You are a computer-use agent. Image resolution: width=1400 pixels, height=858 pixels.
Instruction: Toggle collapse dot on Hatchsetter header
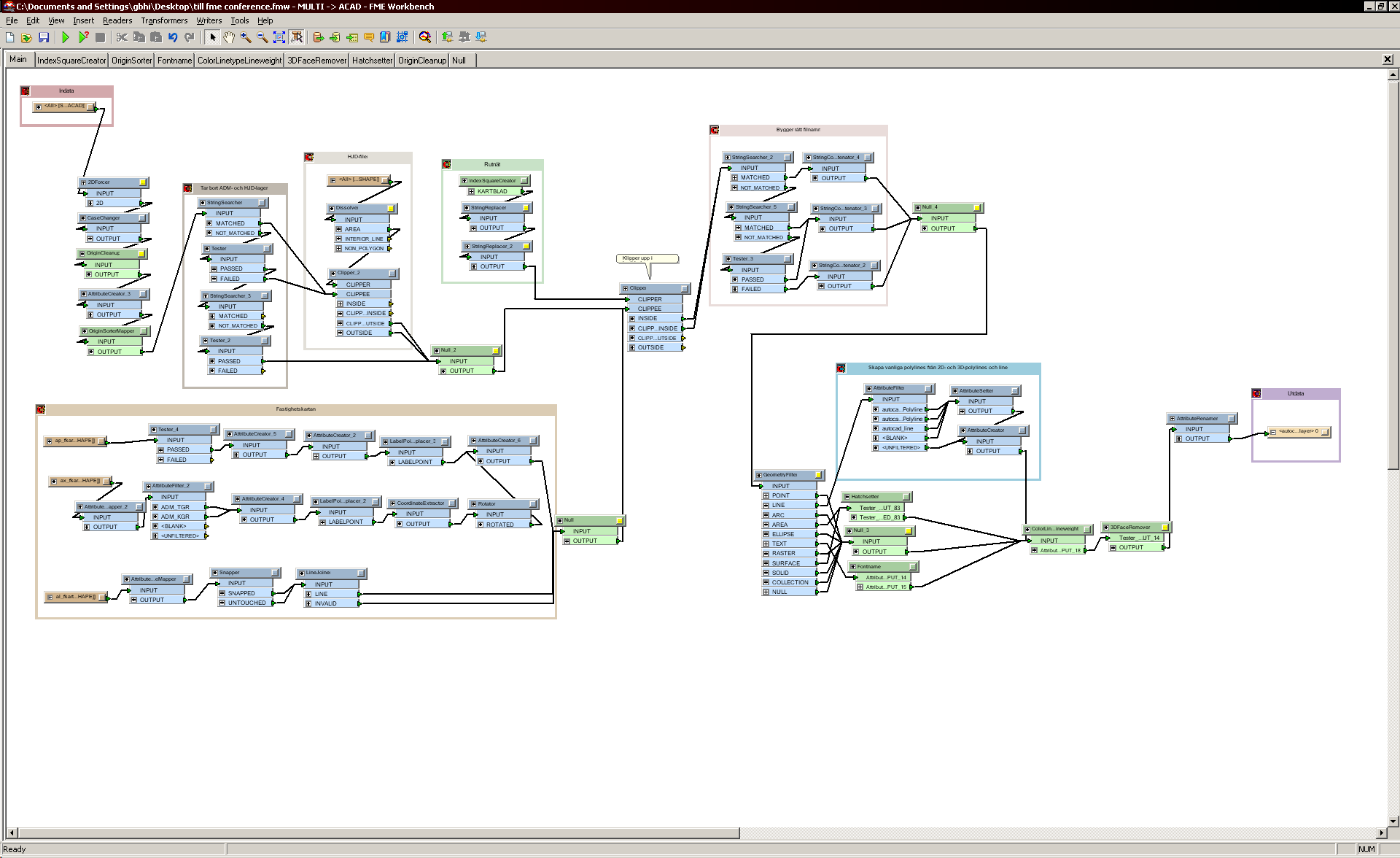click(x=847, y=497)
